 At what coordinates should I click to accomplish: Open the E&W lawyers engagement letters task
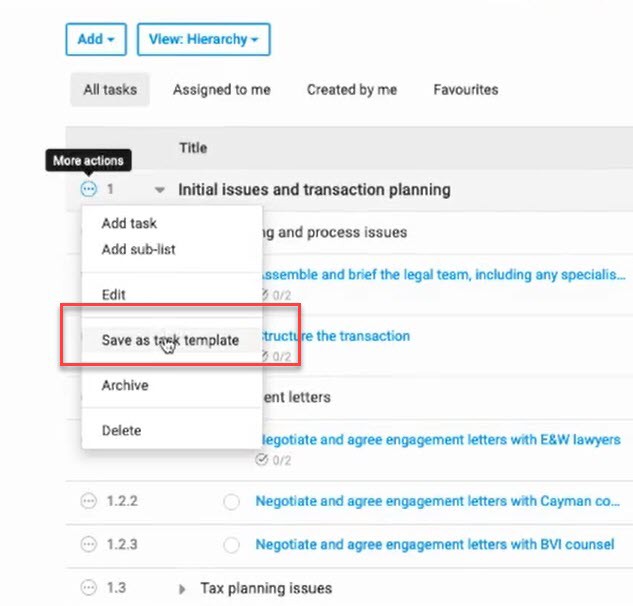440,440
